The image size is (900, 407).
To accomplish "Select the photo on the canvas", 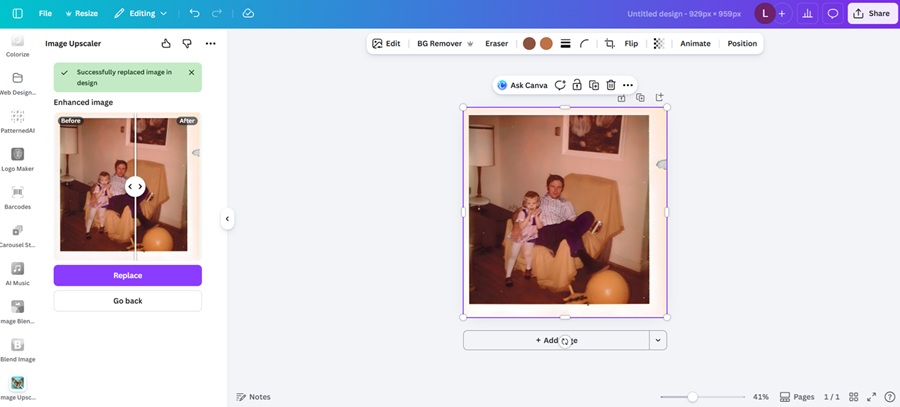I will [565, 212].
